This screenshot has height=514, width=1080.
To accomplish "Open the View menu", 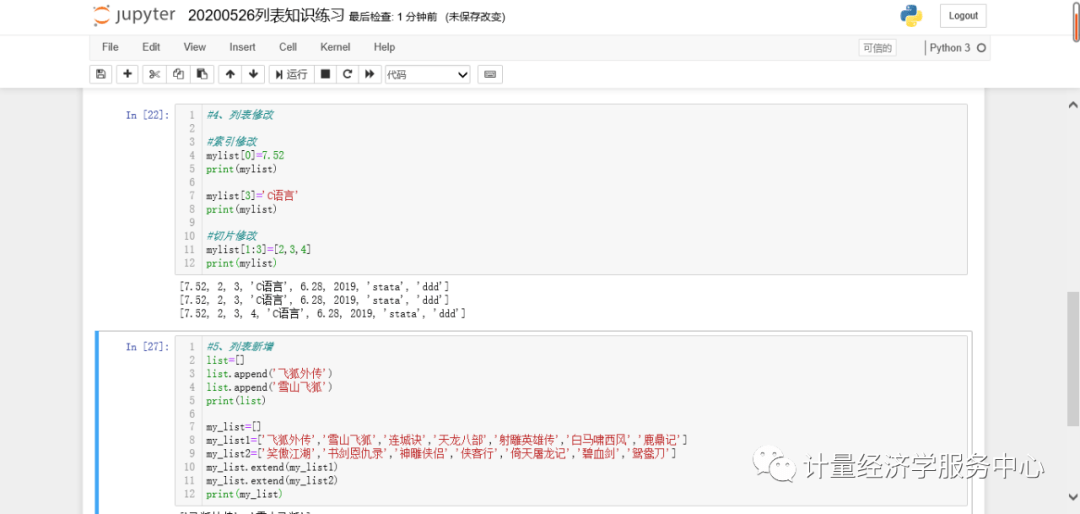I will click(x=194, y=47).
